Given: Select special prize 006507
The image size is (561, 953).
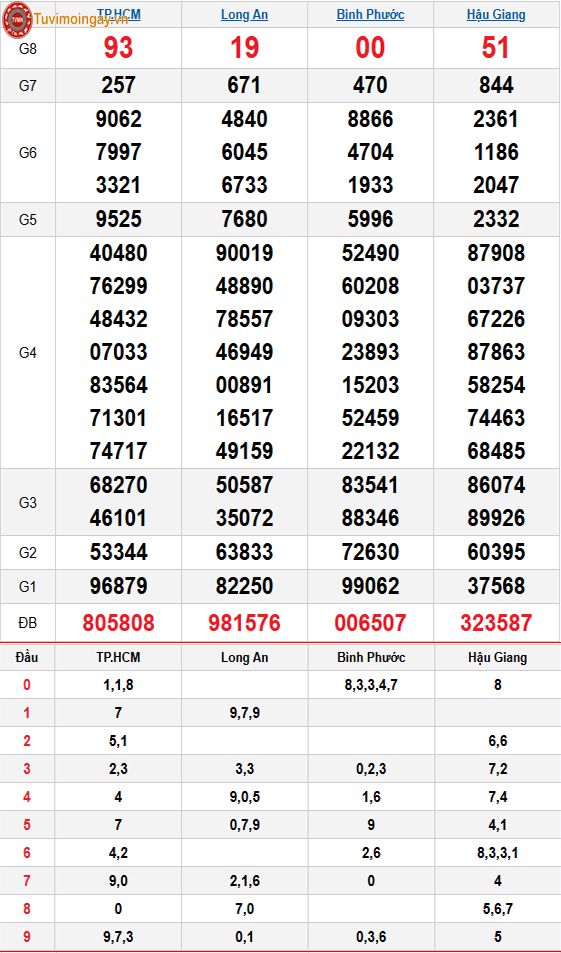Looking at the screenshot, I should (370, 622).
